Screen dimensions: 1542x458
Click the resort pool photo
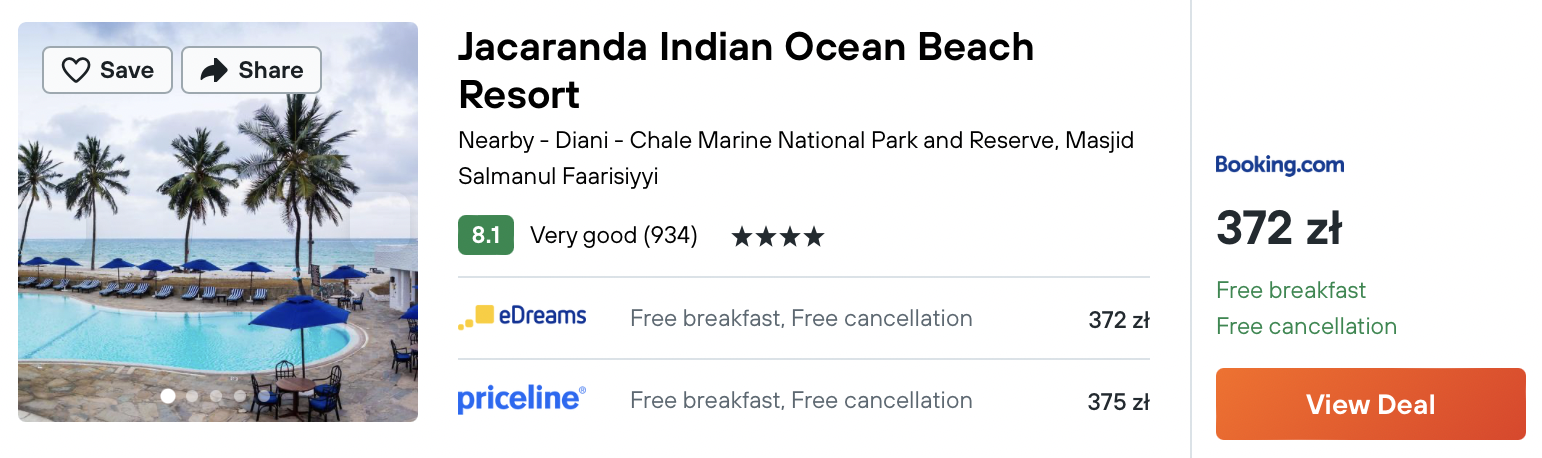click(218, 222)
